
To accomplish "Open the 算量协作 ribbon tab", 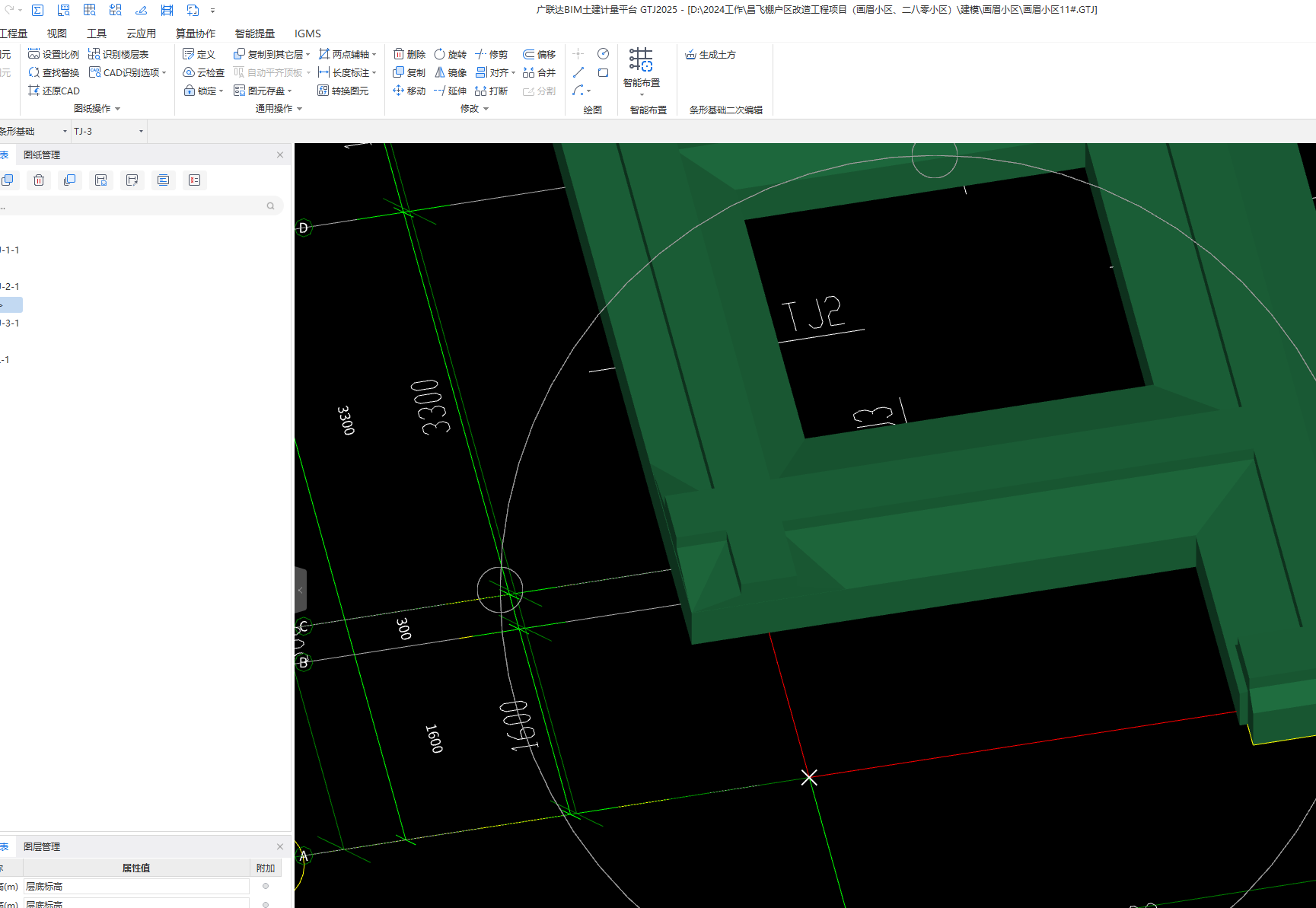I will (196, 33).
